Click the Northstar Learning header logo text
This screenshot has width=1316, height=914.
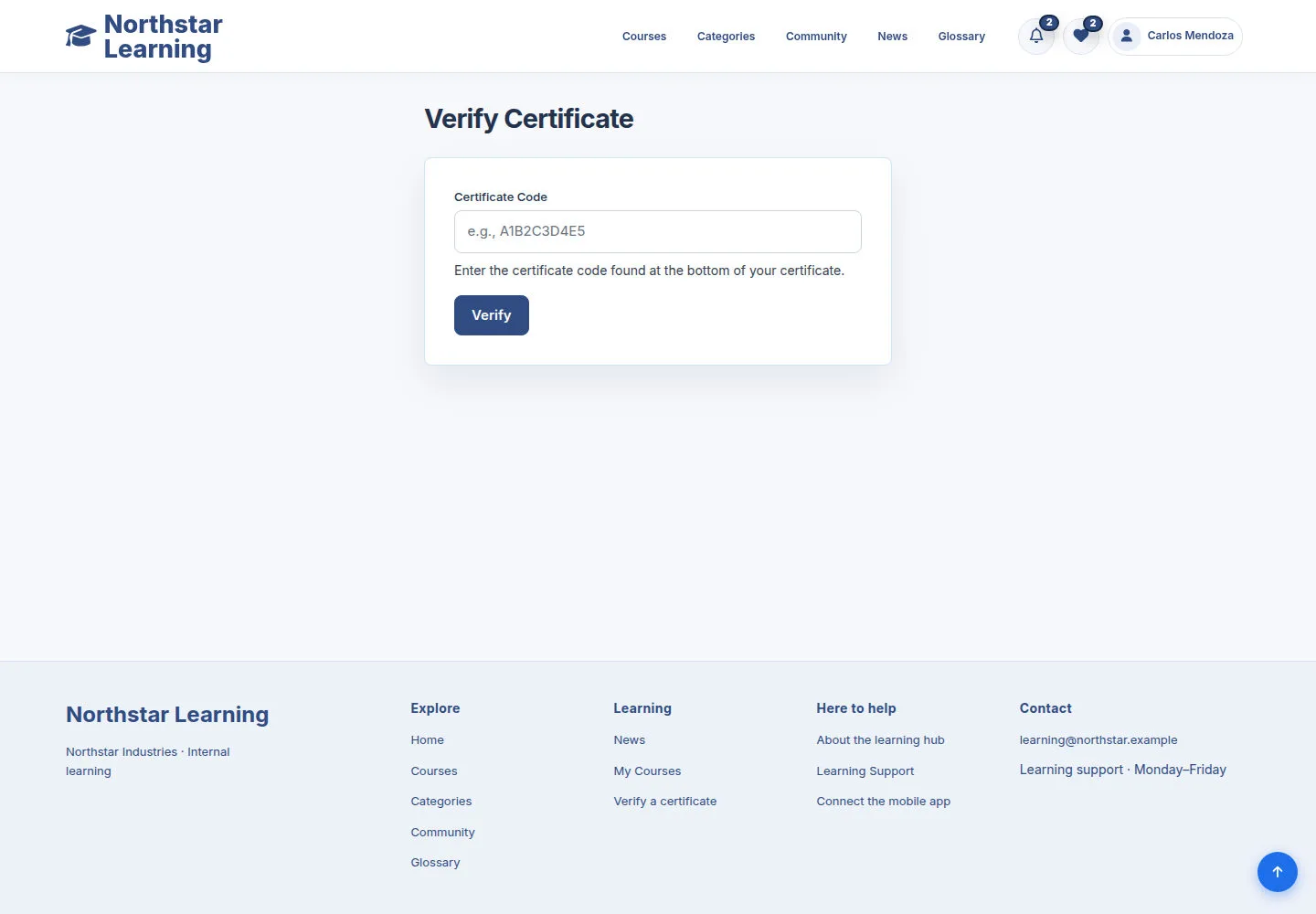pos(163,37)
